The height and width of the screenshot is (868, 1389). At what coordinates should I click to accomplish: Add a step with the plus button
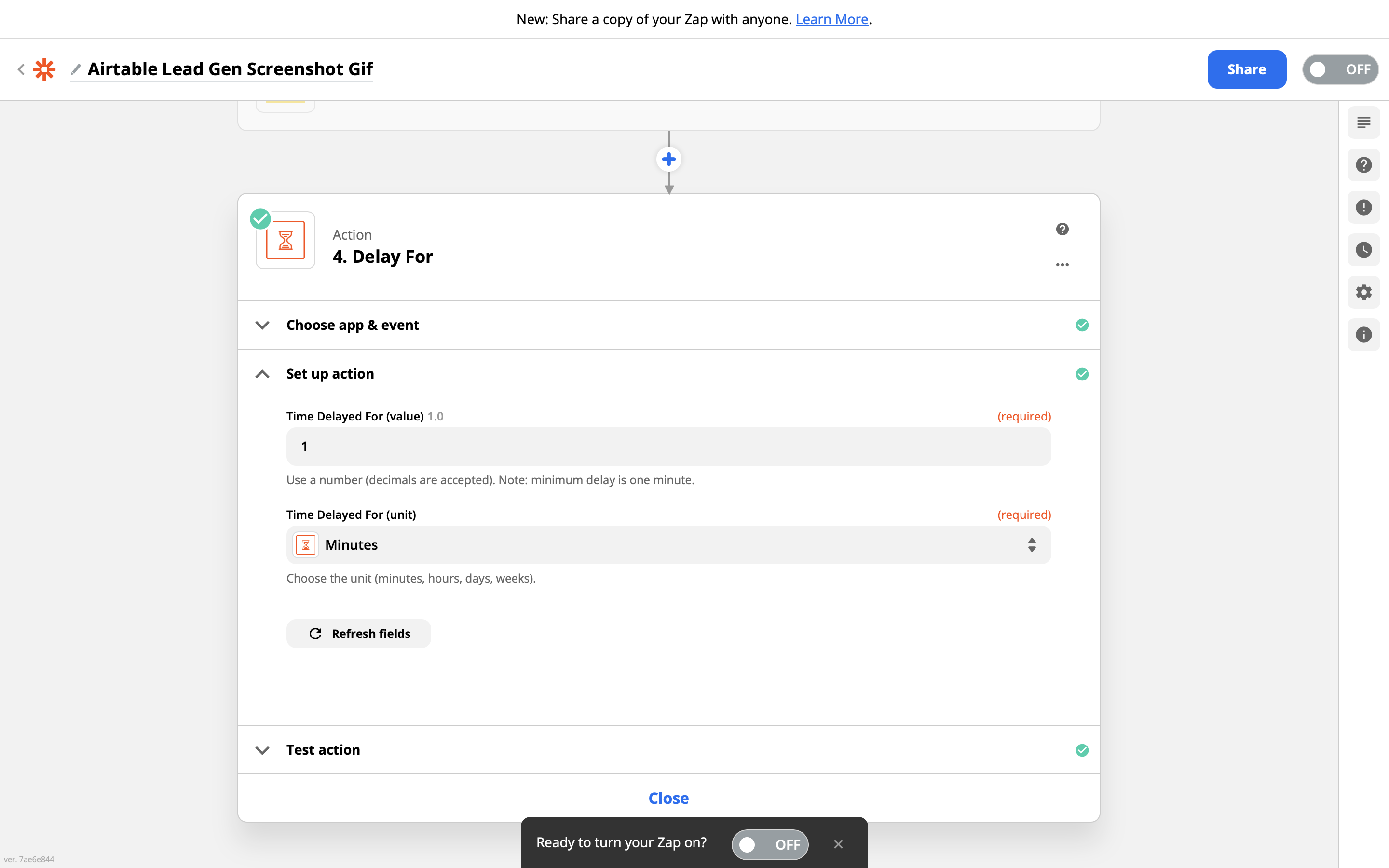(x=668, y=159)
